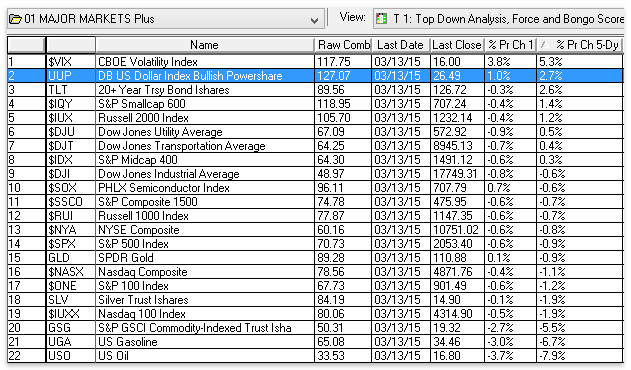Click the S&P 100 Index name
The width and height of the screenshot is (631, 370).
pyautogui.click(x=134, y=286)
